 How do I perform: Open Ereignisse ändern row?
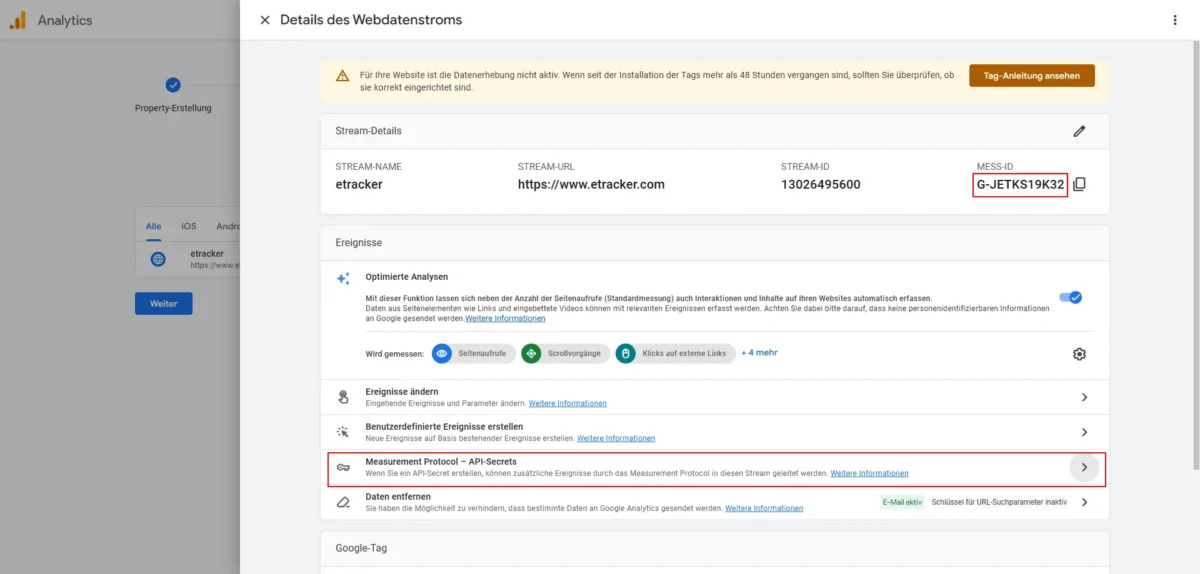(x=715, y=397)
